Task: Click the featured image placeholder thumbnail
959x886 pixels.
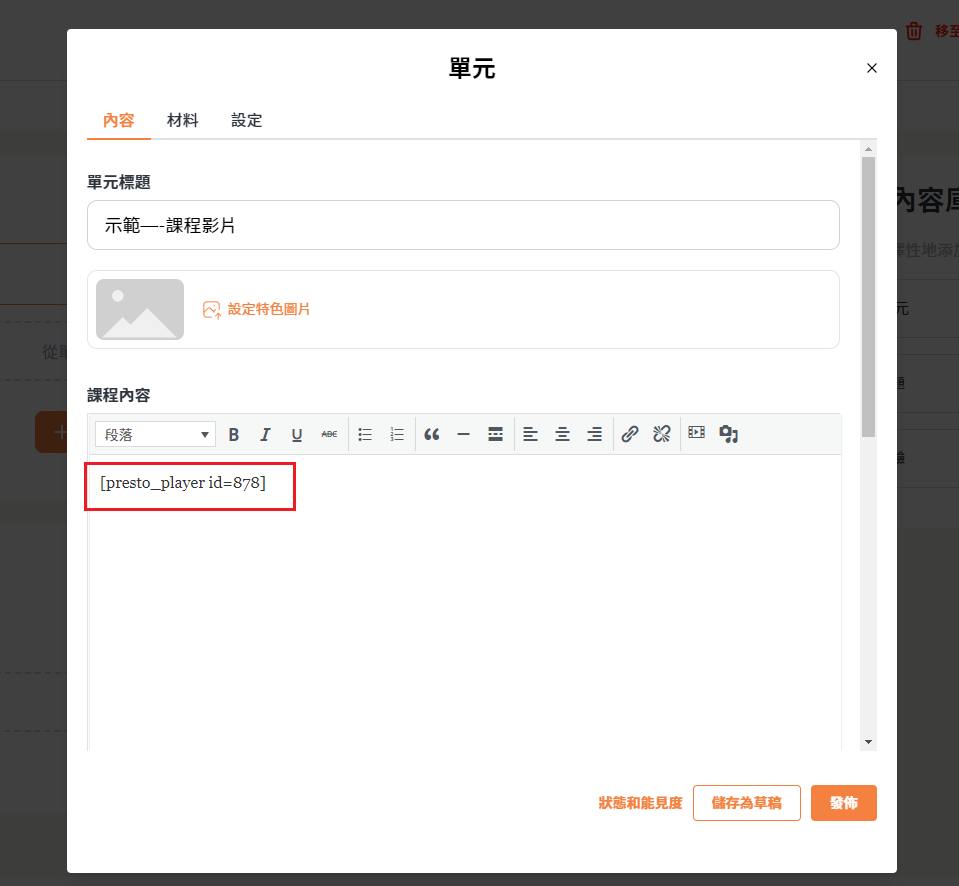Action: coord(140,309)
